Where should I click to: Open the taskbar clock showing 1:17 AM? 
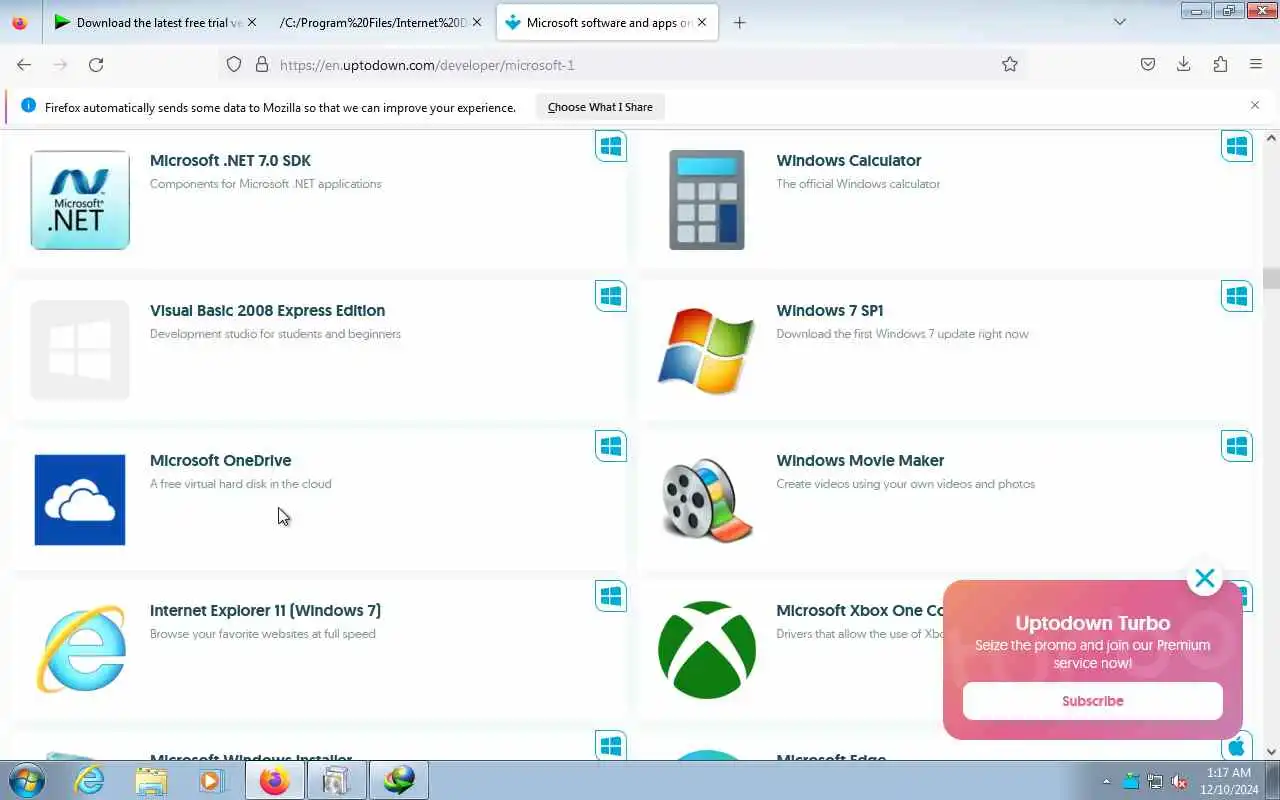click(x=1229, y=781)
